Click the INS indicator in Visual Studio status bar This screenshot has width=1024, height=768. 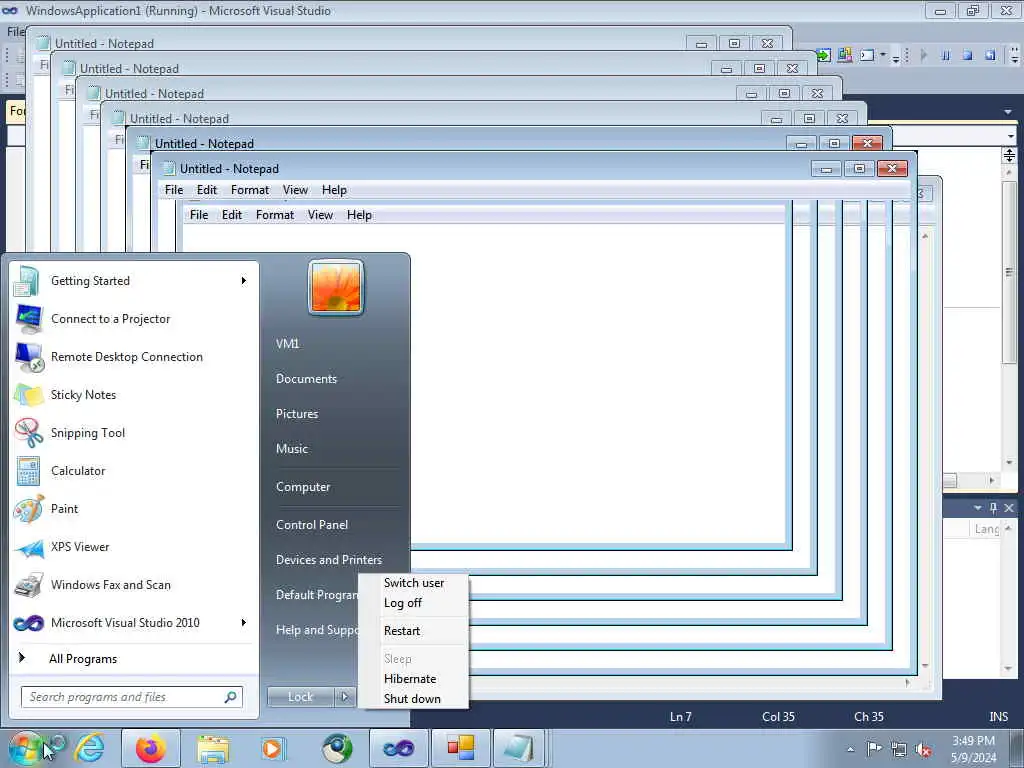pos(998,716)
